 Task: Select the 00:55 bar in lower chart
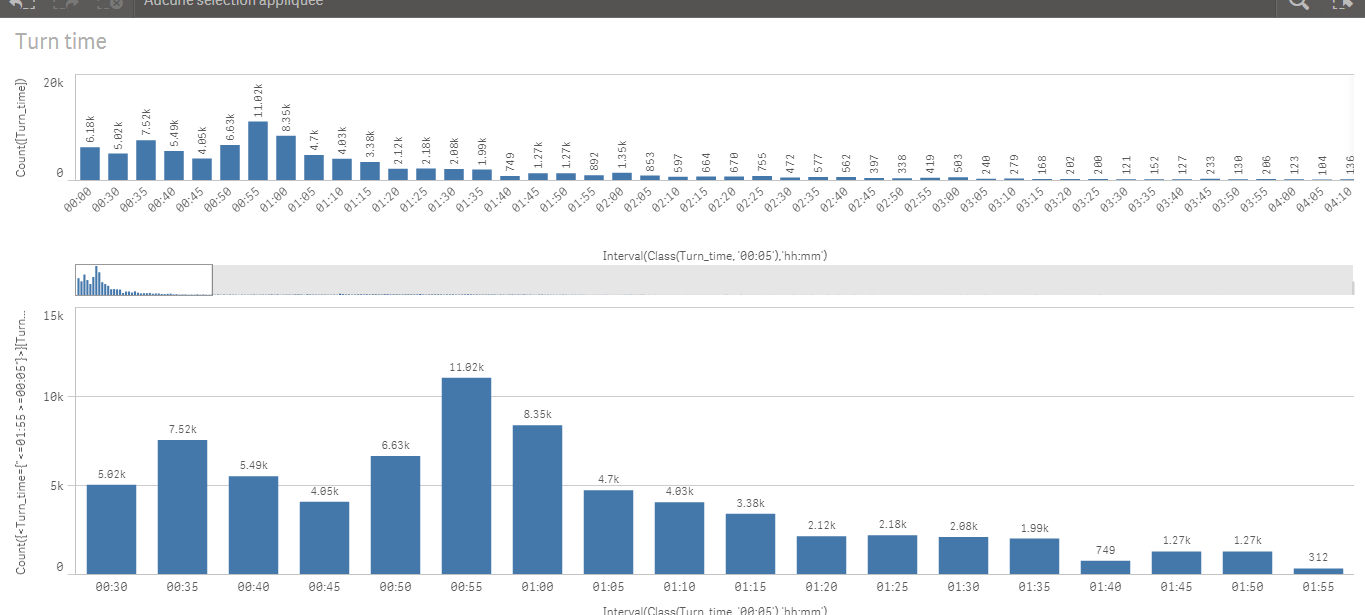[x=466, y=475]
